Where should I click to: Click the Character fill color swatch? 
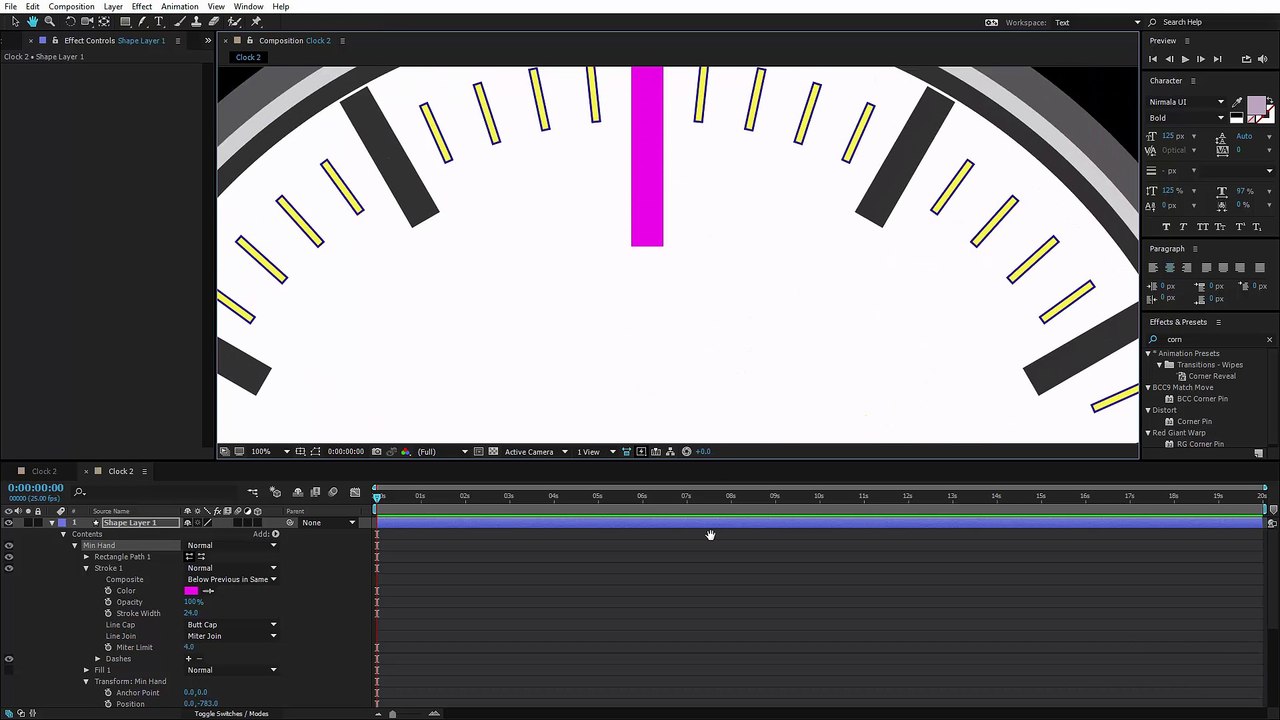(x=1256, y=106)
